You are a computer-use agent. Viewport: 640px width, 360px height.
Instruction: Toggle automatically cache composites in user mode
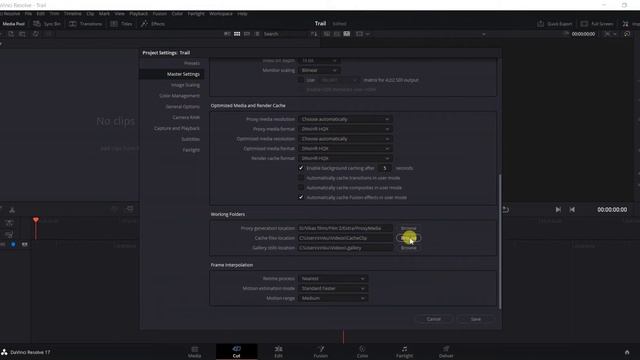click(x=301, y=188)
